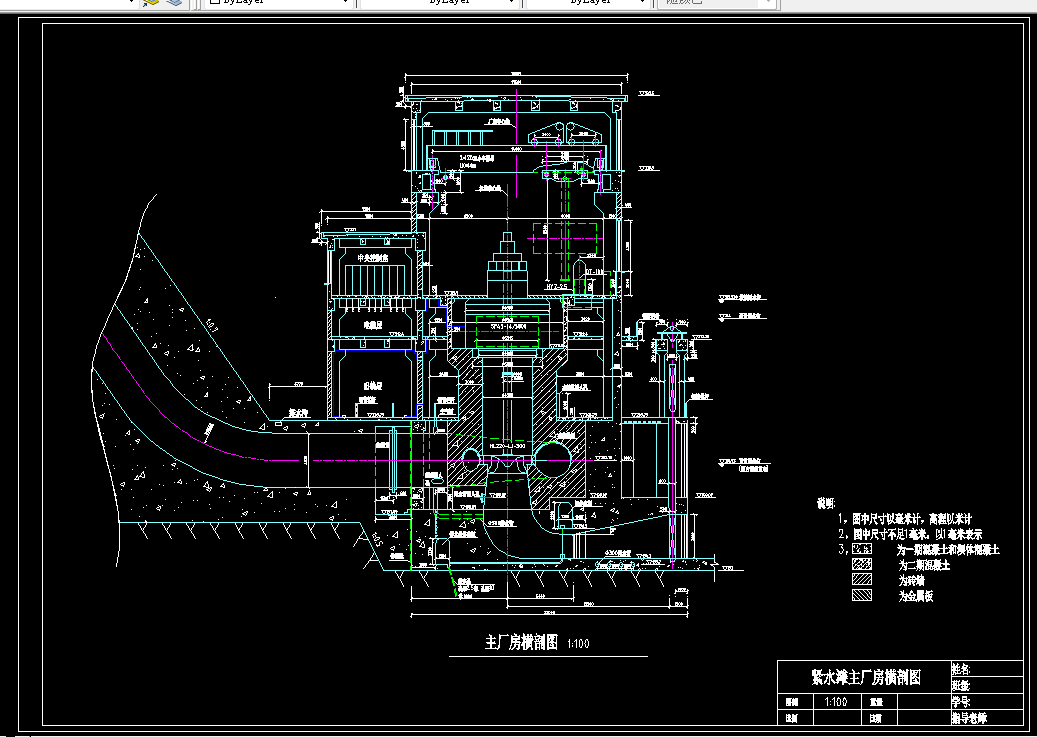Select the 紧水滩主厂房横剖图 title block text
Screen dimensions: 1037x737
click(866, 677)
